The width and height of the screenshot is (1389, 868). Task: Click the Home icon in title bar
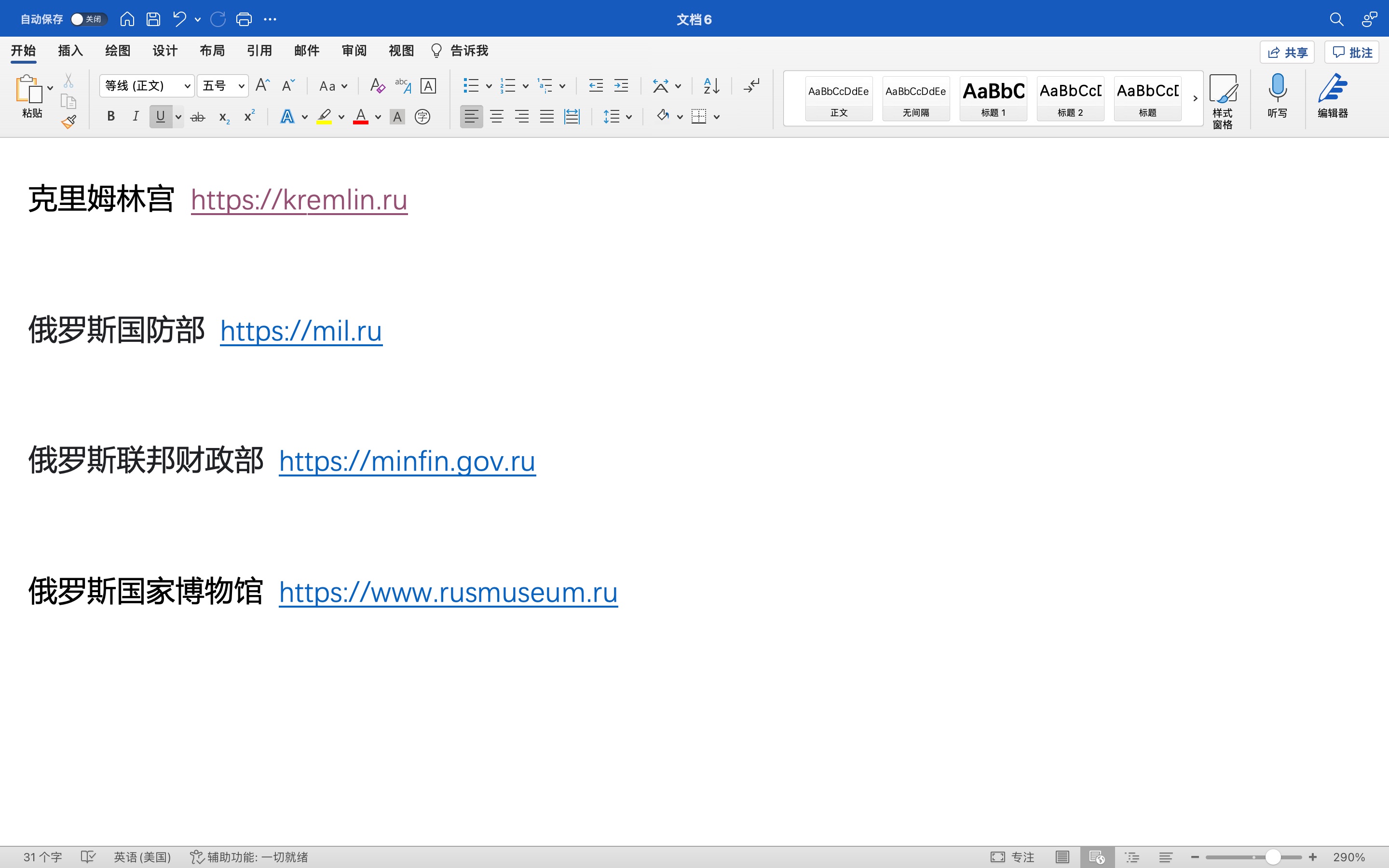[127, 19]
